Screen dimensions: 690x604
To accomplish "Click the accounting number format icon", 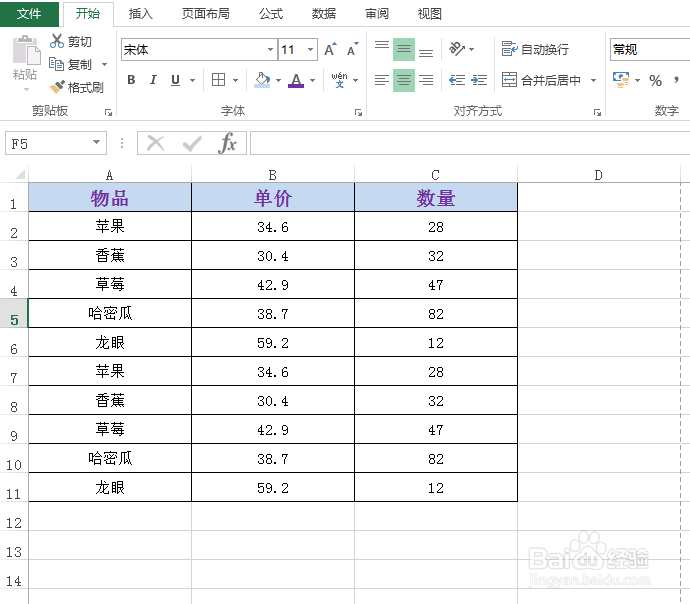I will click(621, 80).
